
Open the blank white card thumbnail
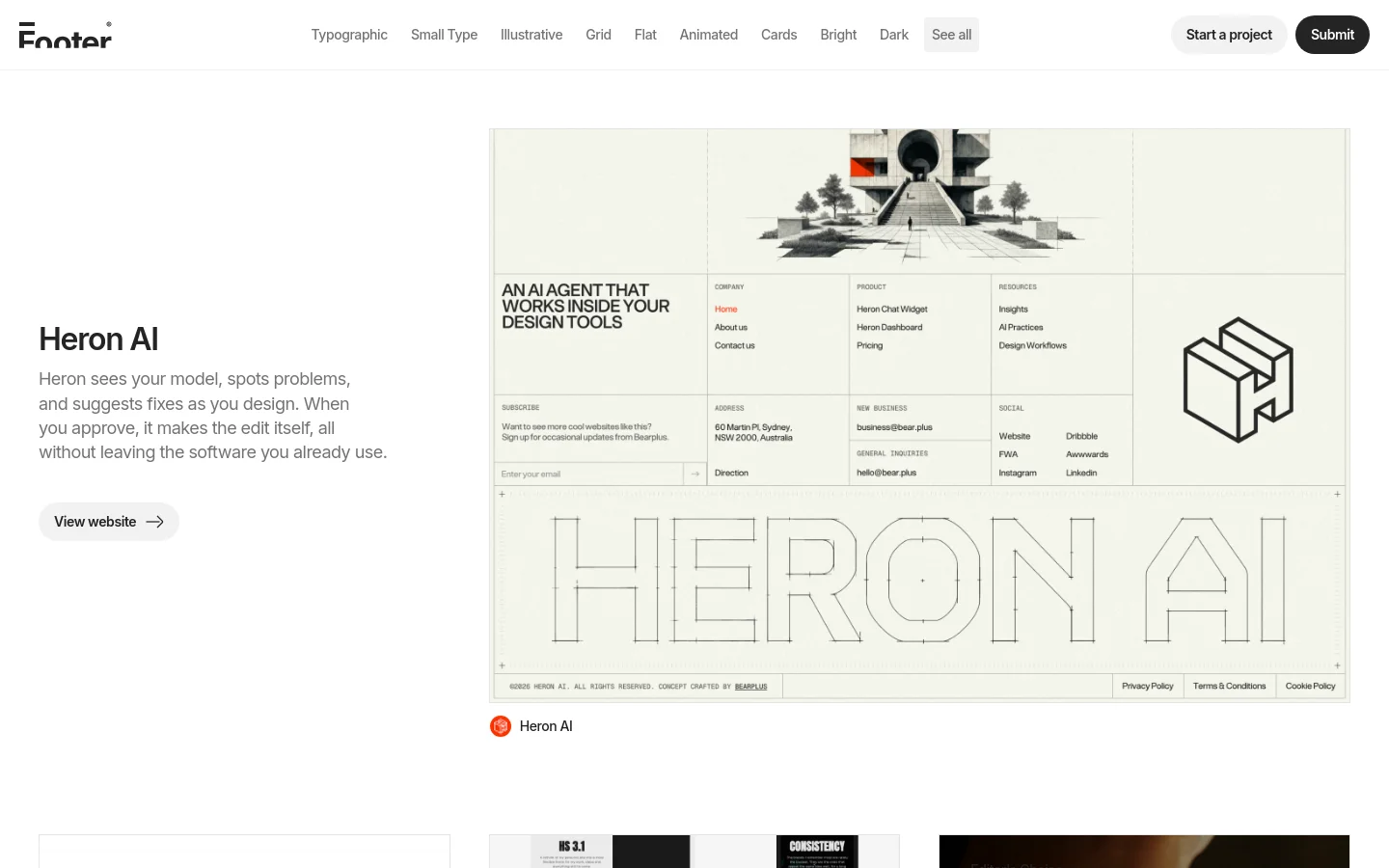[244, 852]
